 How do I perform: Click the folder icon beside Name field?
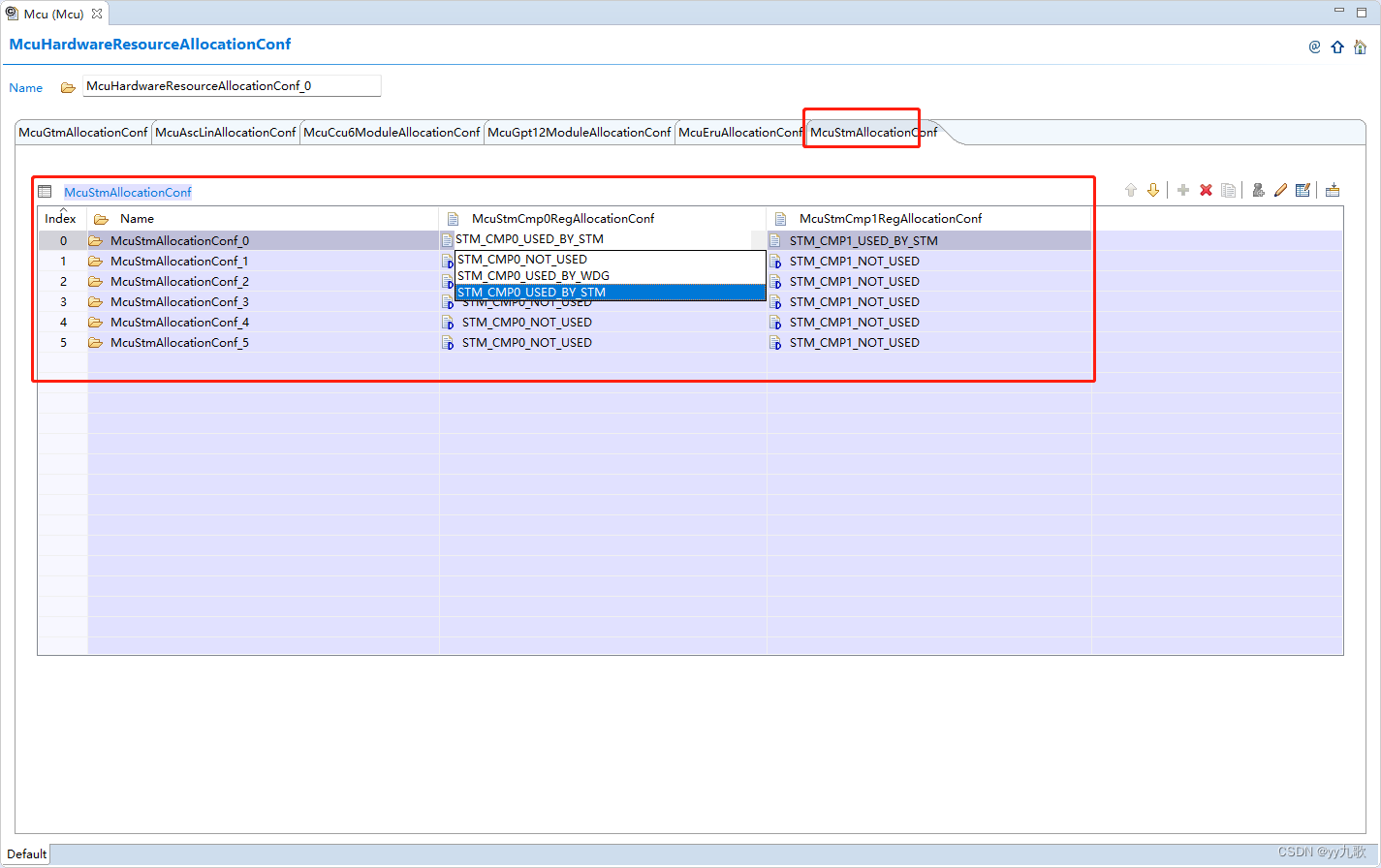pos(68,87)
